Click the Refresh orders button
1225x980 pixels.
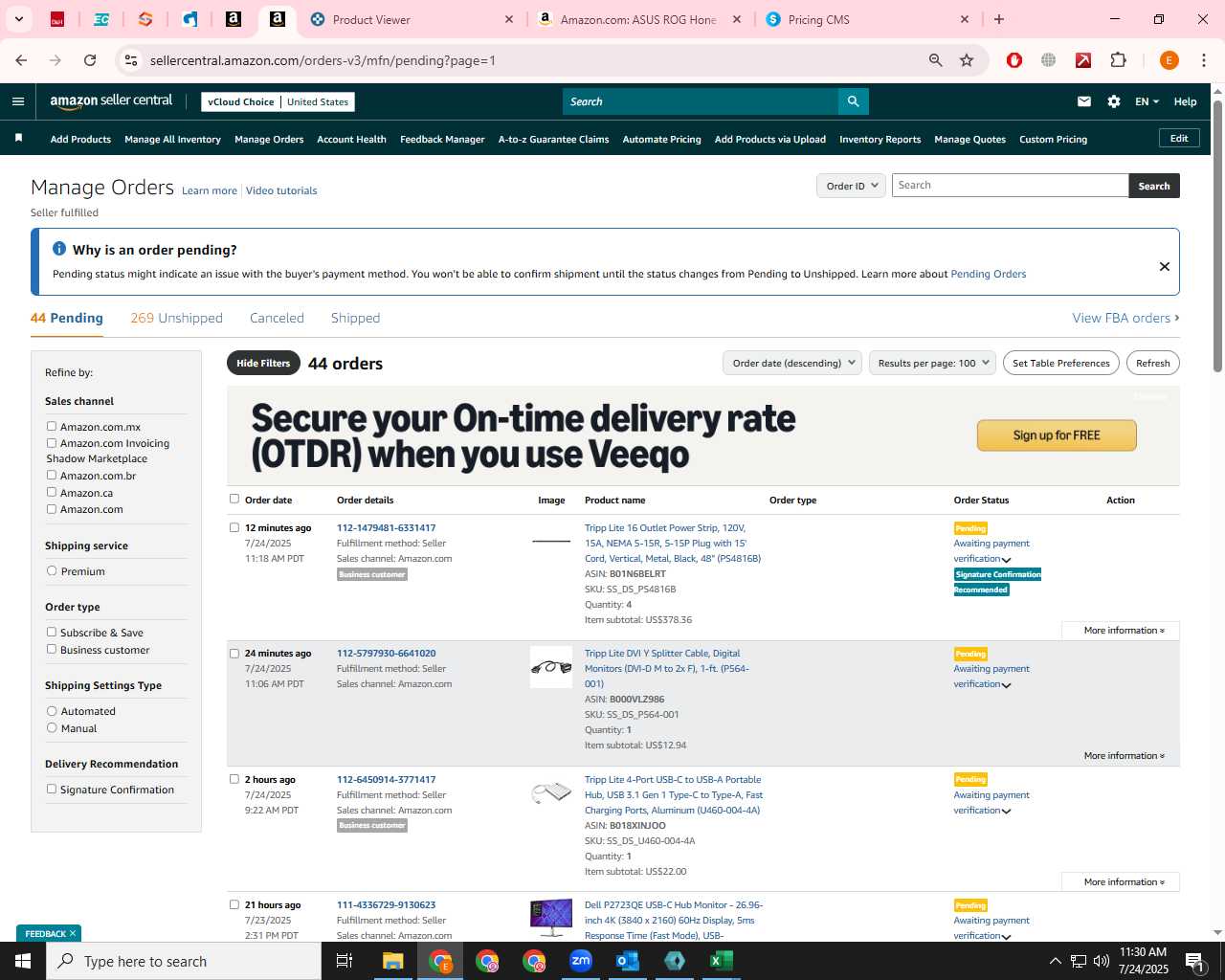1153,363
